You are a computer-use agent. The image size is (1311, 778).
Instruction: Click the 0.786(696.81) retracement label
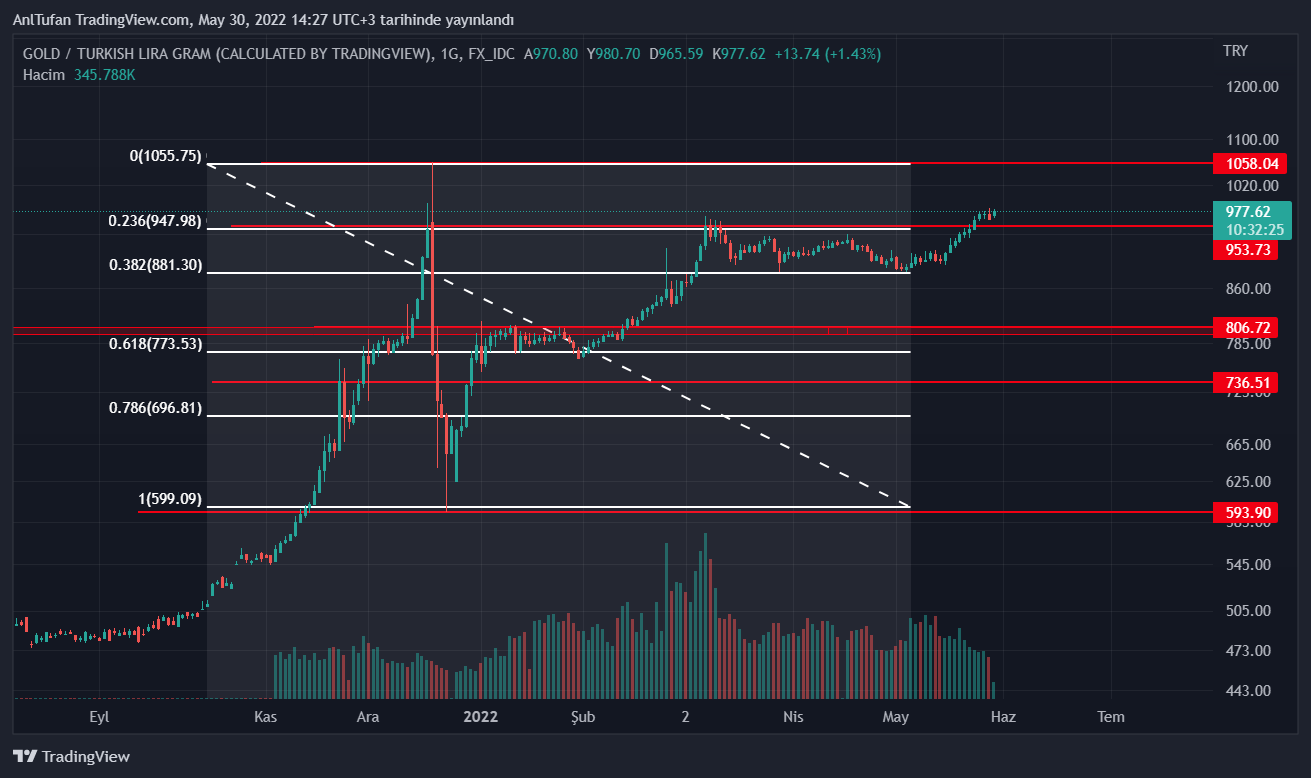tap(155, 408)
